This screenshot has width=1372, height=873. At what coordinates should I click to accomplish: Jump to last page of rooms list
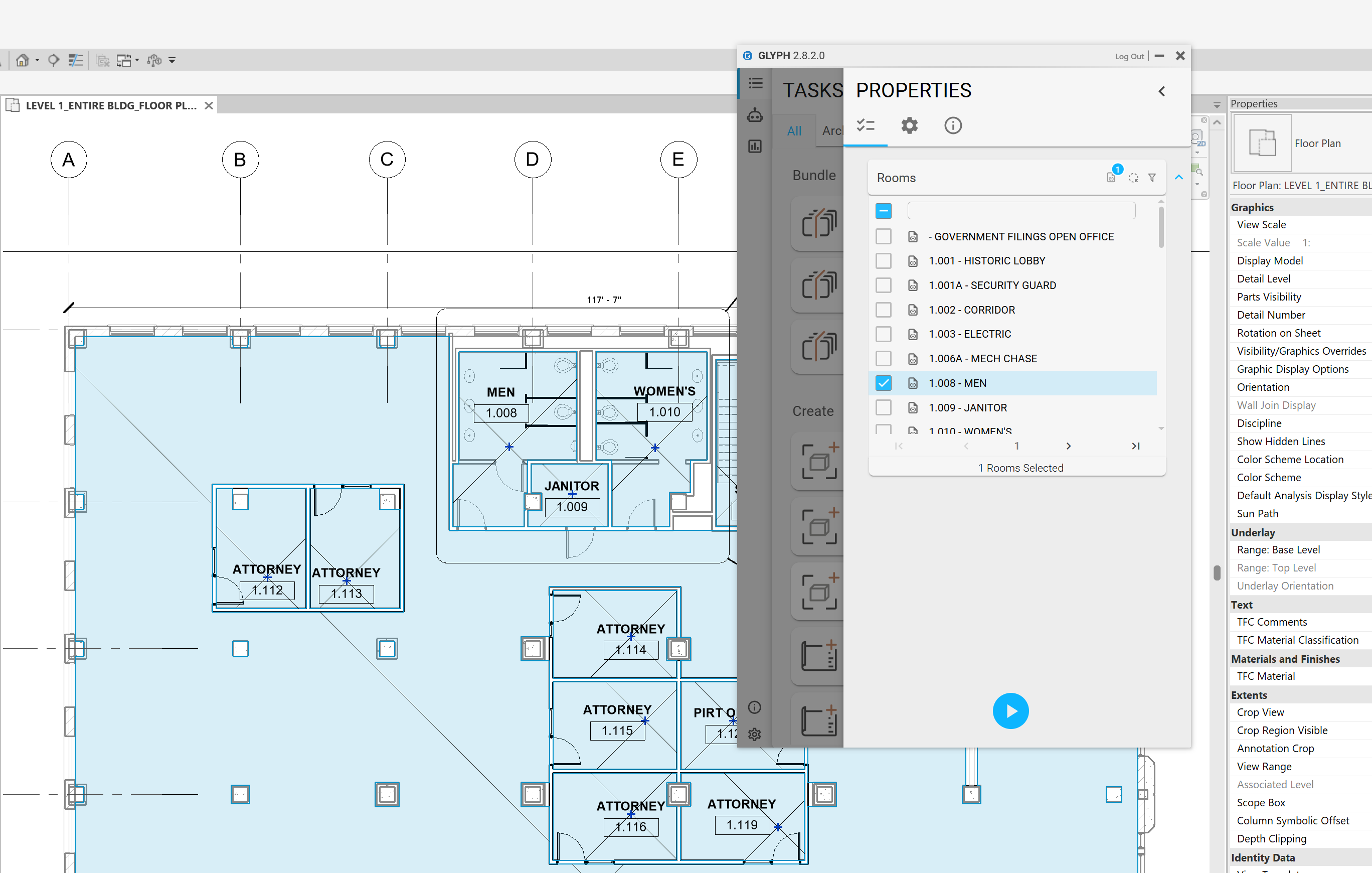coord(1135,446)
